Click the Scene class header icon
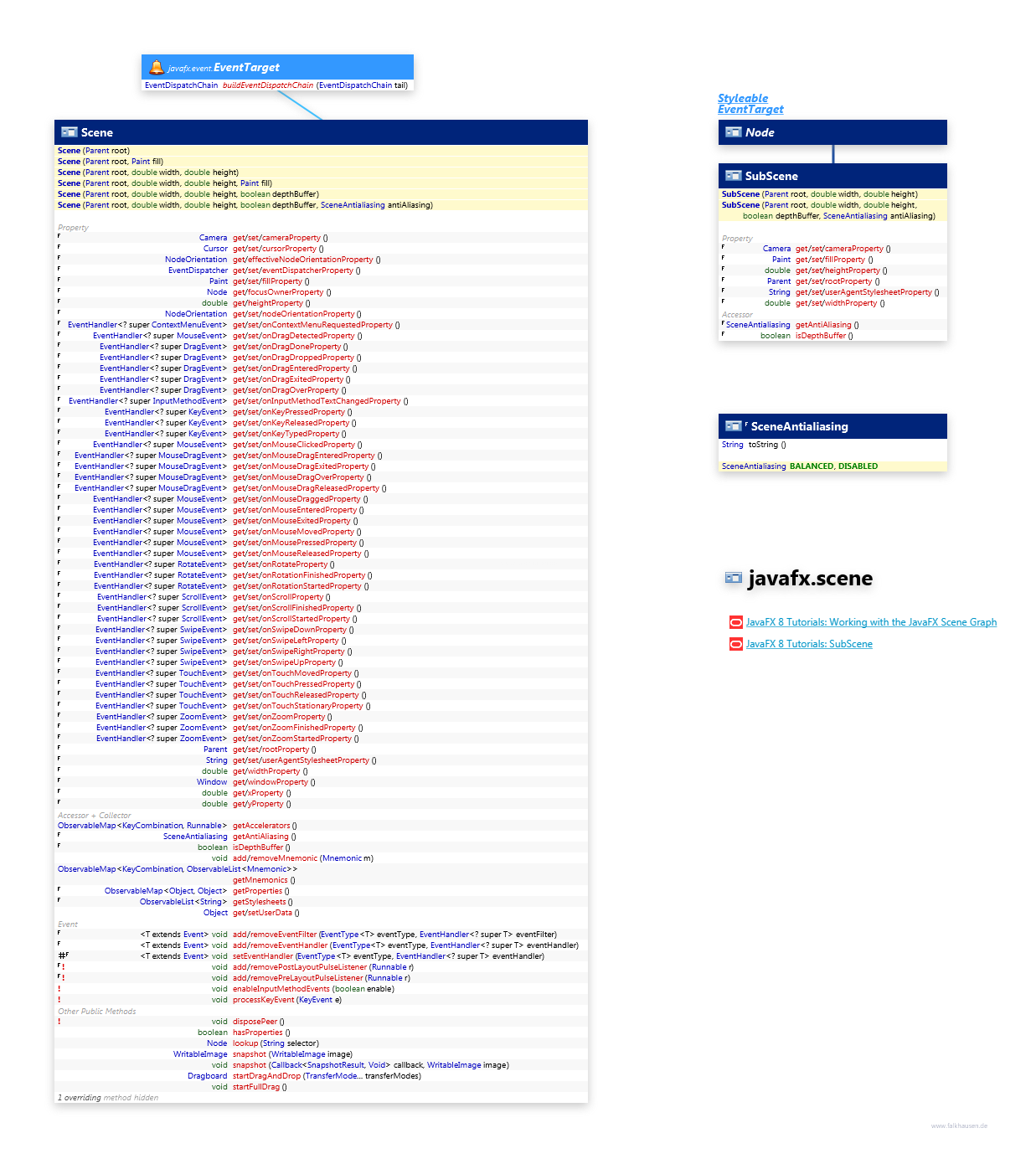The width and height of the screenshot is (1036, 1164). 70,132
